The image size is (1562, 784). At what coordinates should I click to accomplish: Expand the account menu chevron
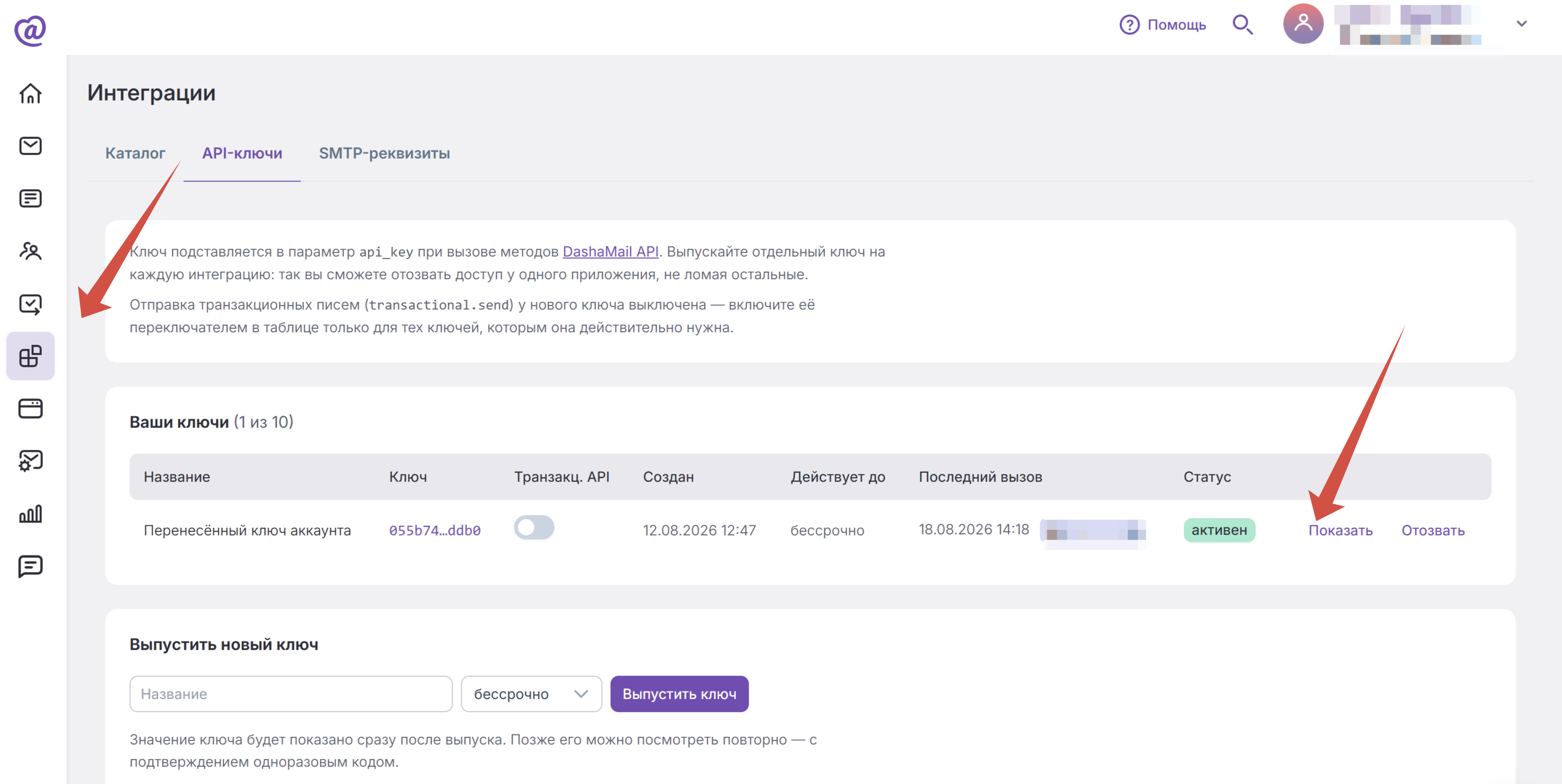1522,24
